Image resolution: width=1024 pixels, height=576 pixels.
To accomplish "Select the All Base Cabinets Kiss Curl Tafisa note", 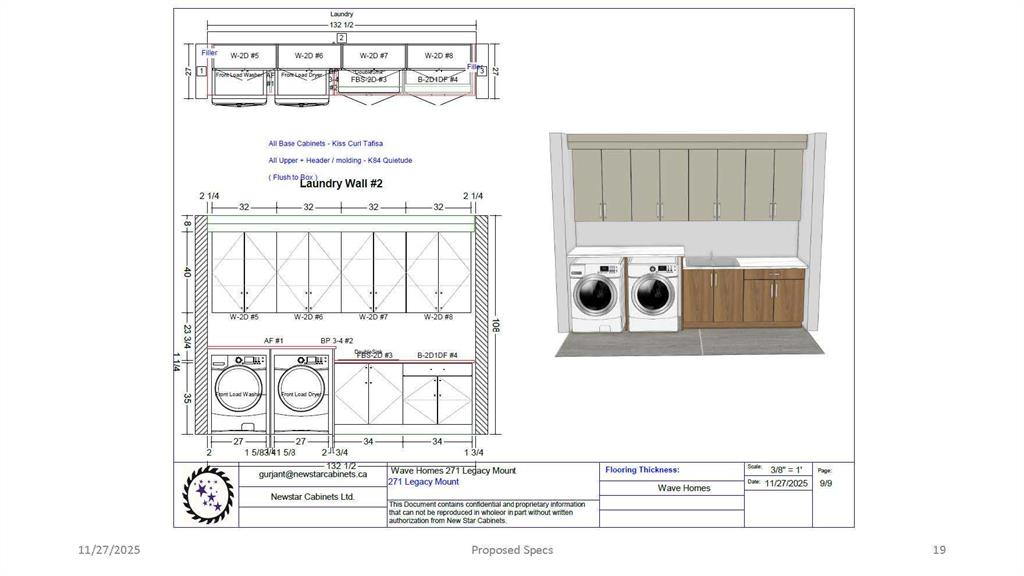I will [325, 144].
